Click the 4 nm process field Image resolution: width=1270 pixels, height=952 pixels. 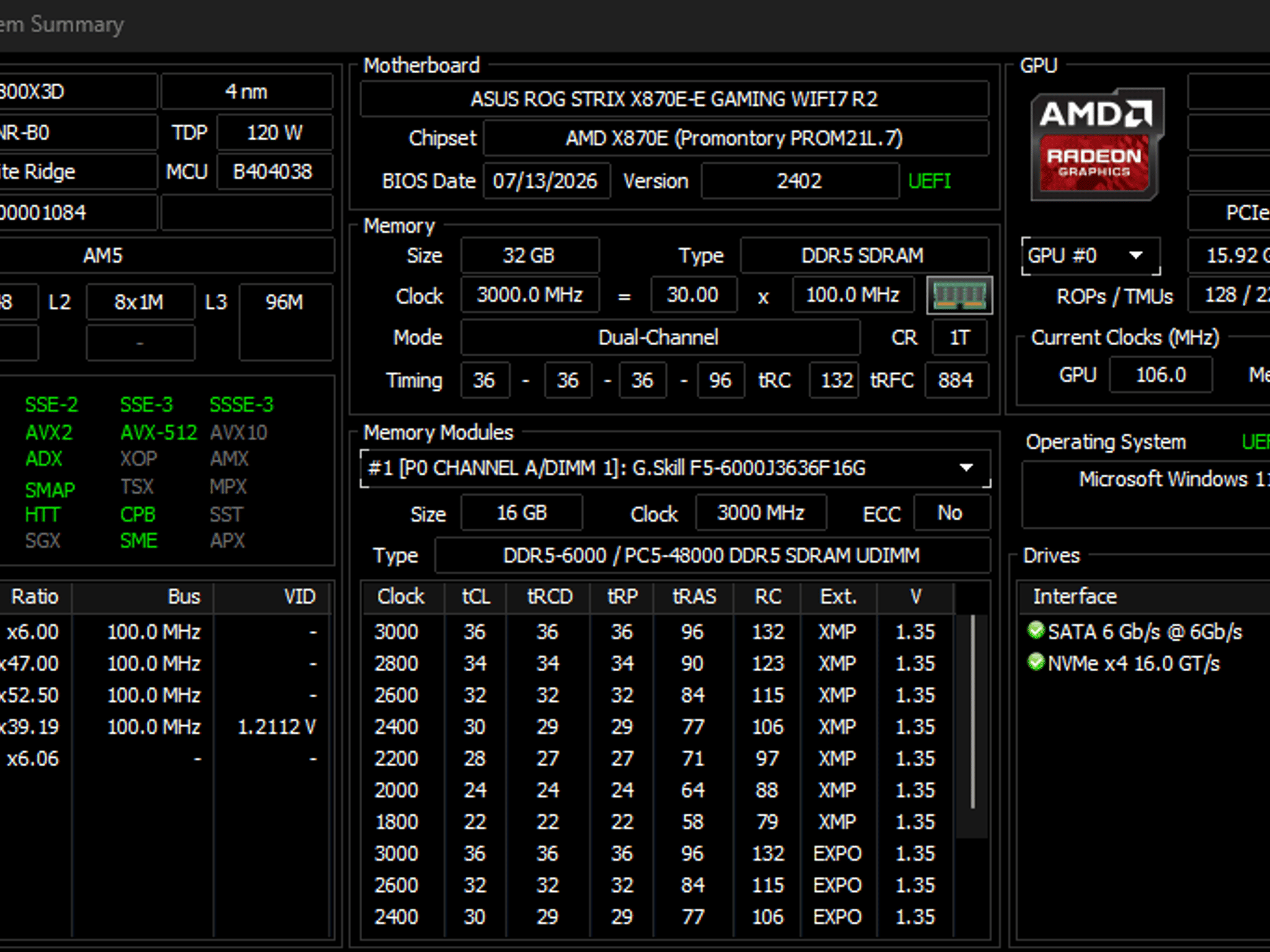247,92
